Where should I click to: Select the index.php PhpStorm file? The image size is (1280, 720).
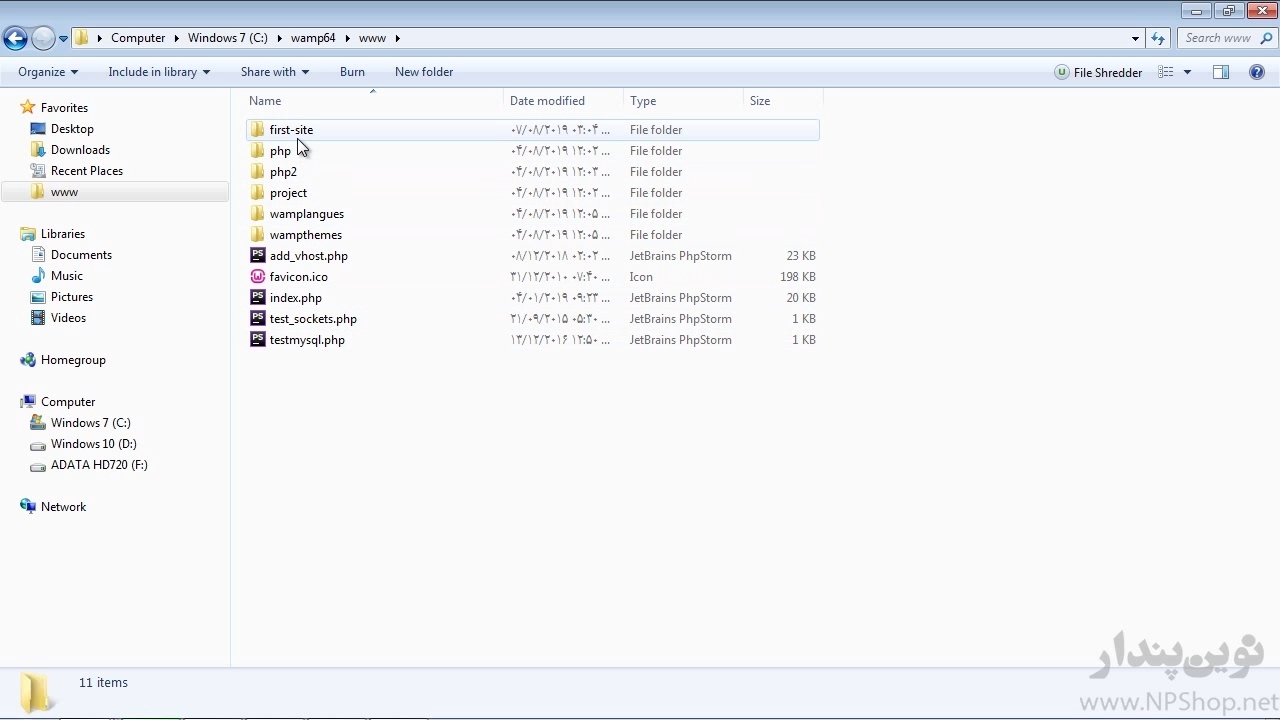(295, 298)
